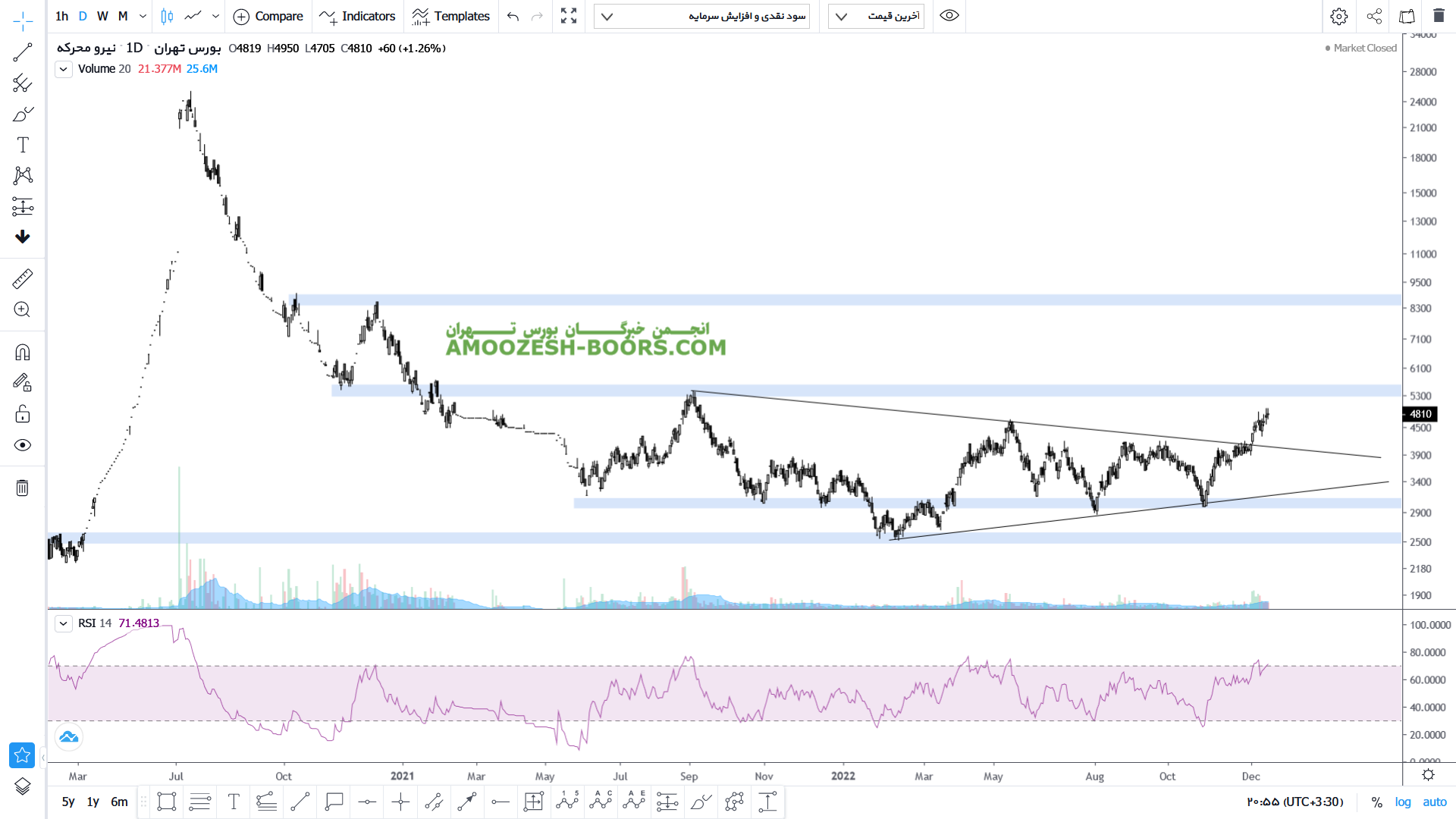
Task: Click the Compare button
Action: (268, 16)
